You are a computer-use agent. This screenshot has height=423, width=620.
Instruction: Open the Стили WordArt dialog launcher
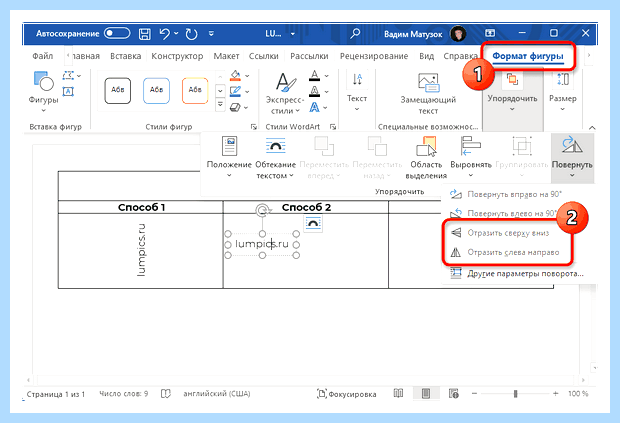point(333,127)
